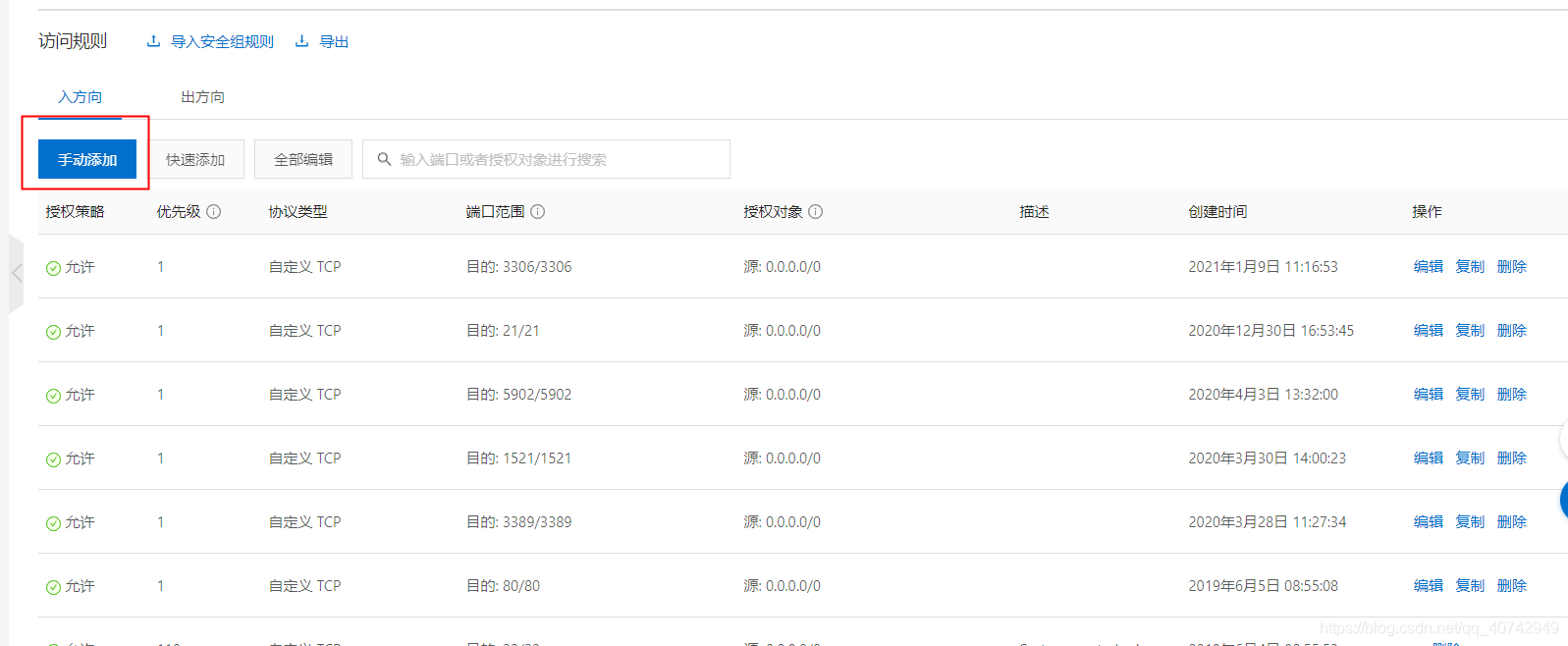Edit the rule for port 1521/1521

coord(1429,458)
